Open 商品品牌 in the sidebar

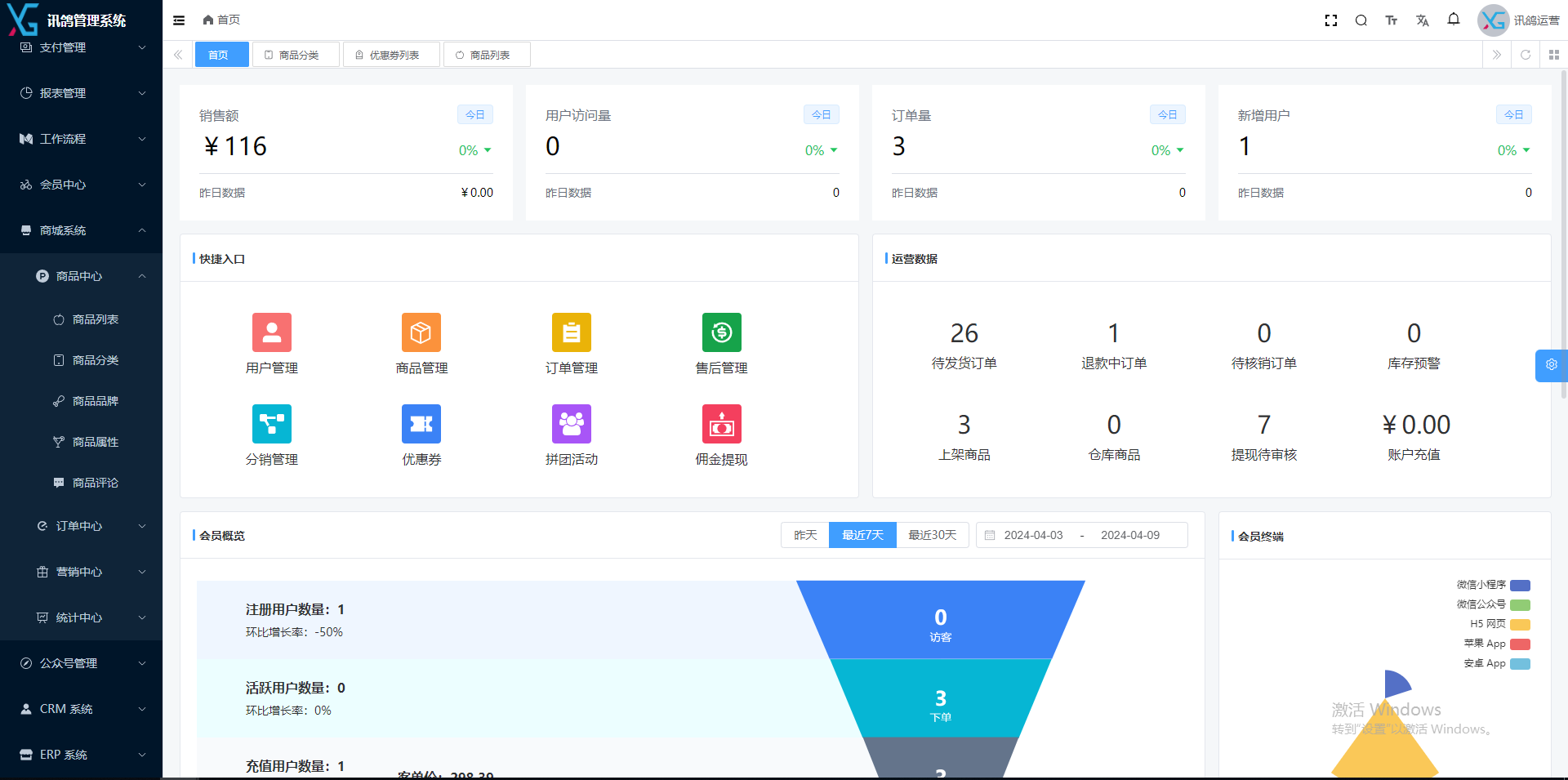coord(82,401)
